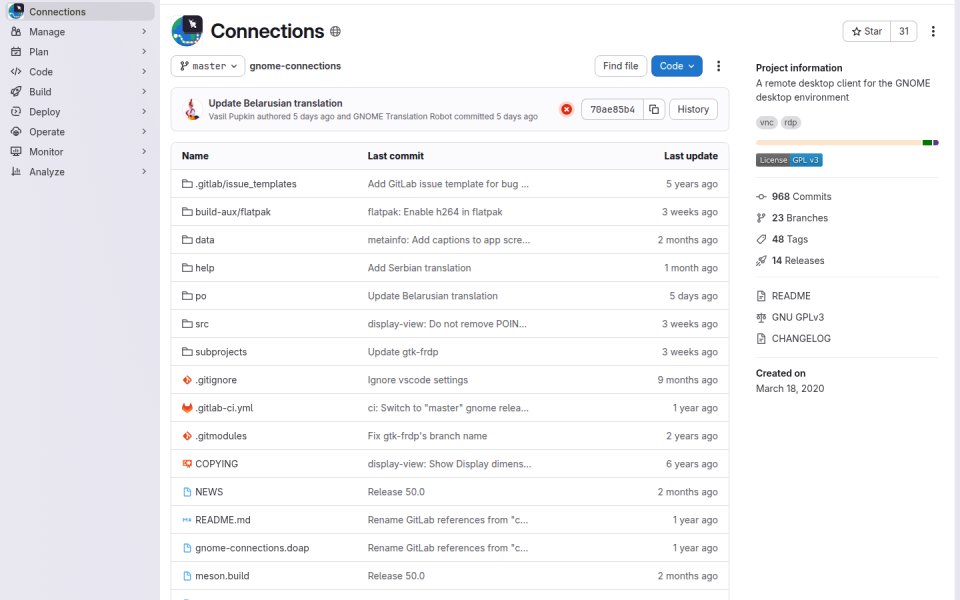Click the public visibility globe icon
The image size is (960, 600).
click(x=335, y=31)
